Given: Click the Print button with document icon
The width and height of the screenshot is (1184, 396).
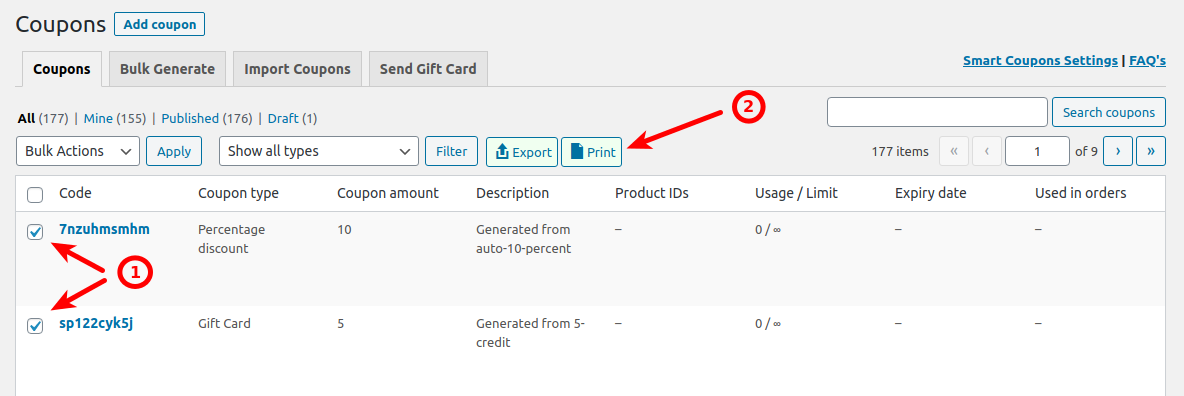Looking at the screenshot, I should point(591,152).
